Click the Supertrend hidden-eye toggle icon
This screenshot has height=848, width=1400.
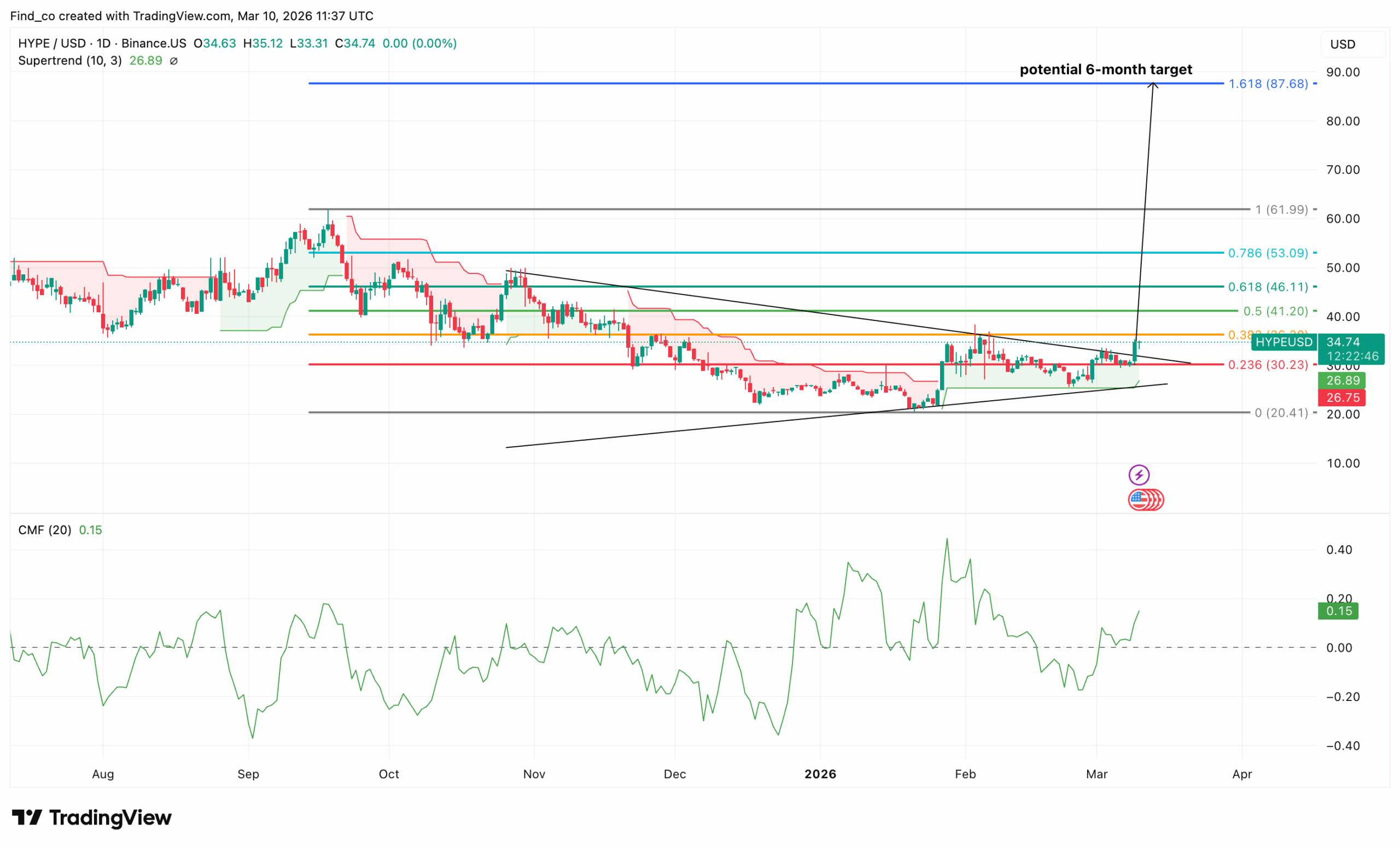click(174, 61)
